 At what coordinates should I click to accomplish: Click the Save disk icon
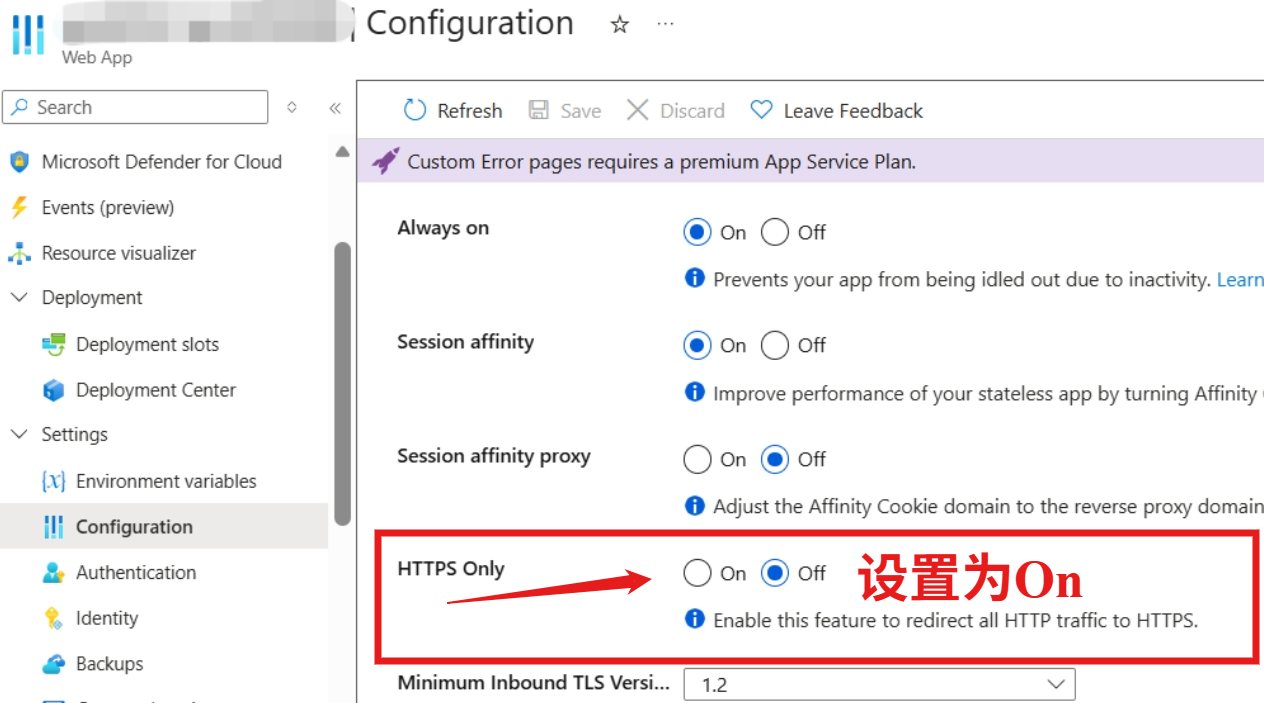click(538, 110)
